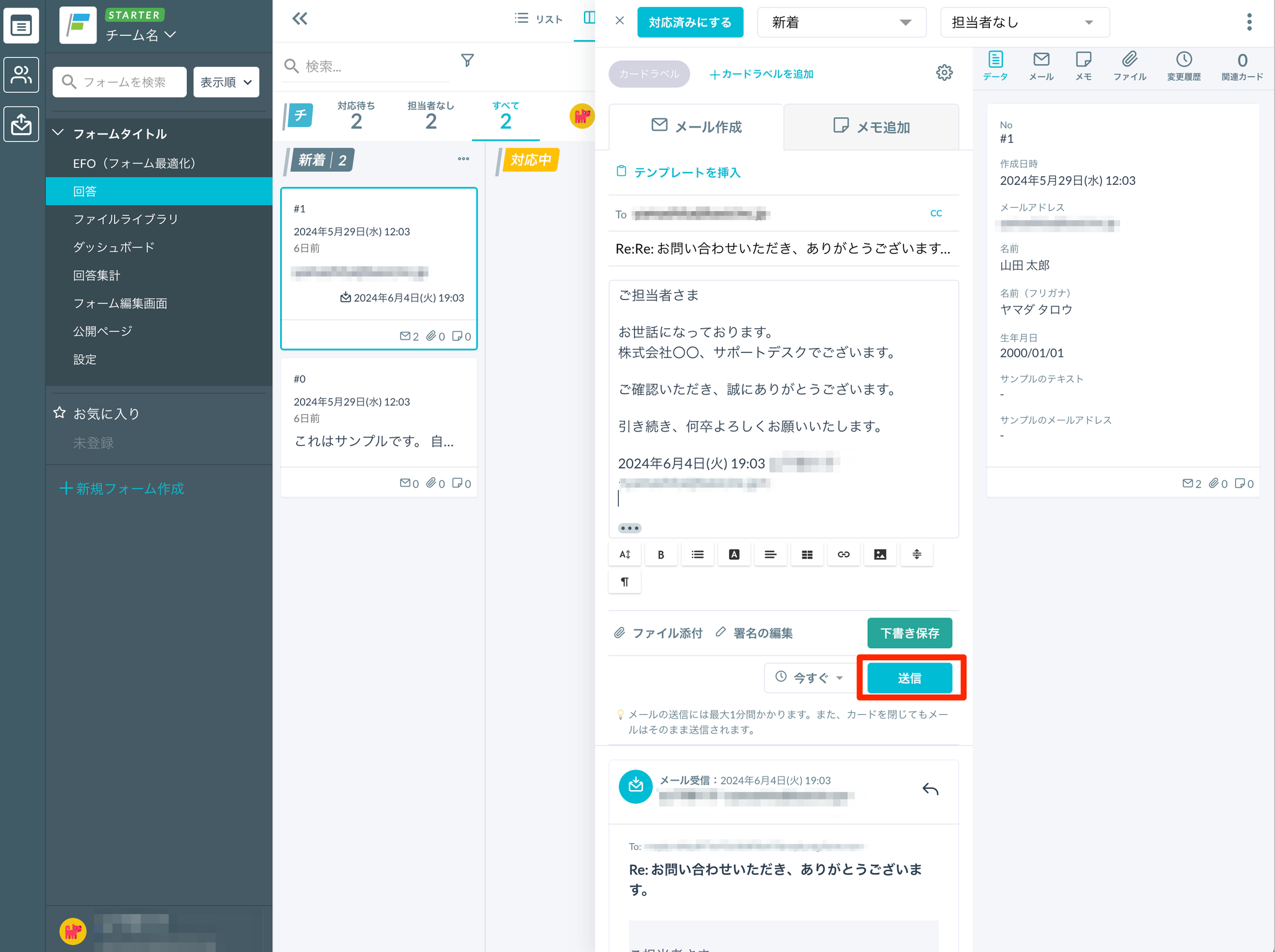
Task: Collapse sidebar with double chevron icon
Action: pos(300,19)
